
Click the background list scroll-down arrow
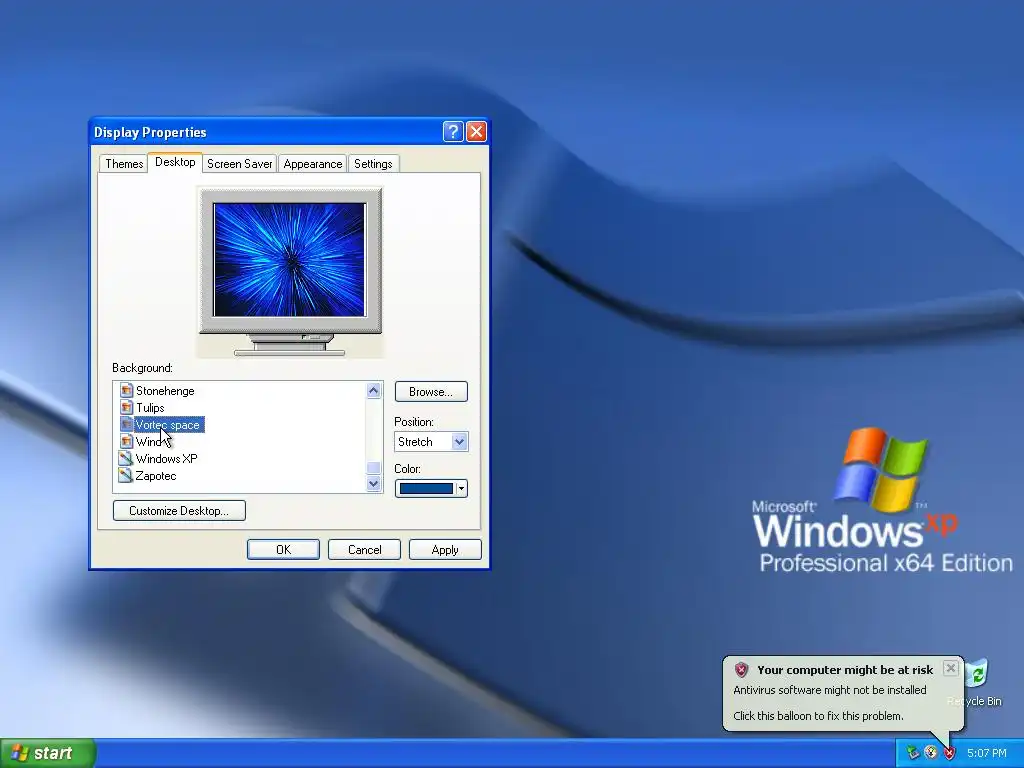tap(374, 484)
